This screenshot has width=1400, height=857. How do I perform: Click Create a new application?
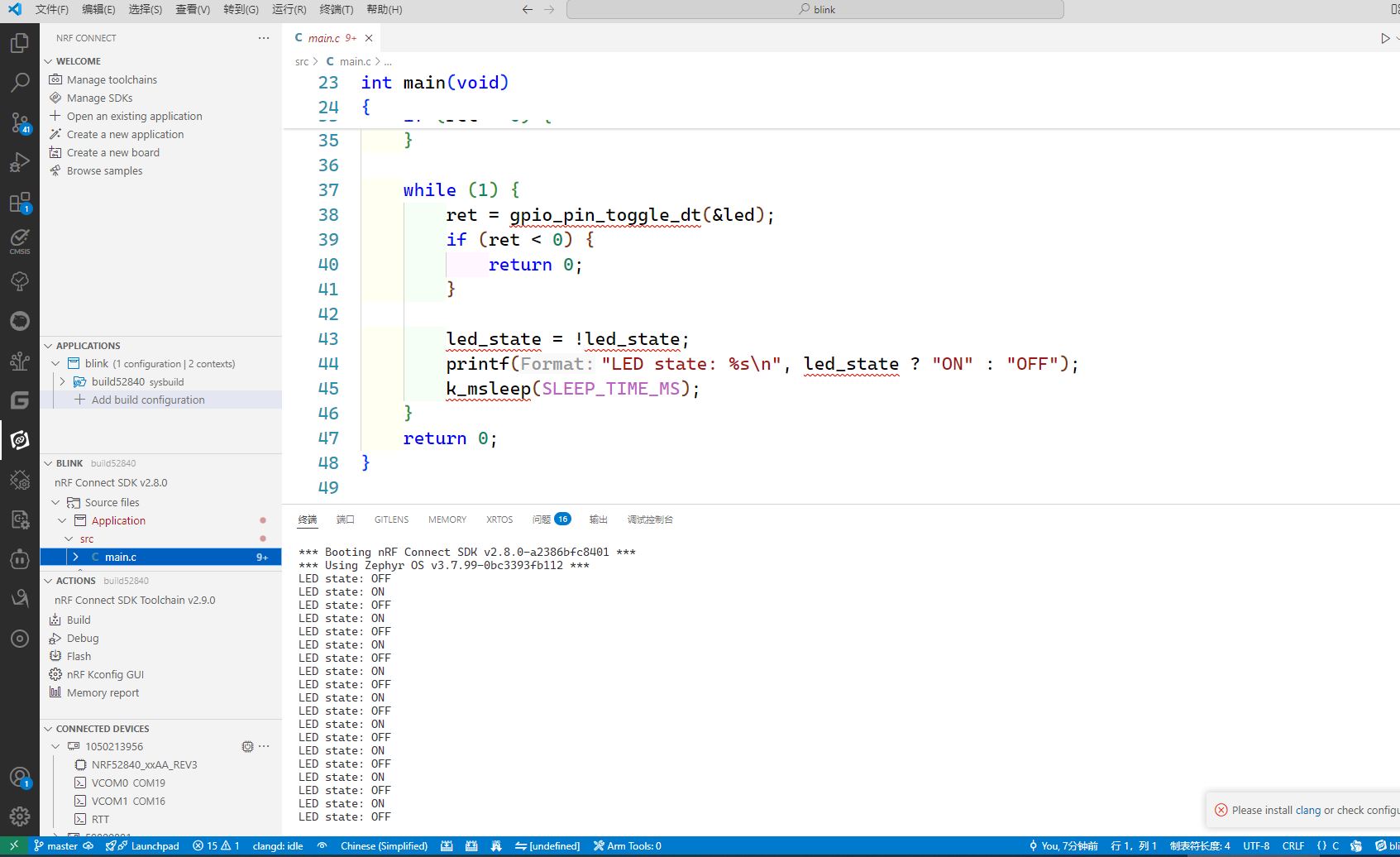125,135
